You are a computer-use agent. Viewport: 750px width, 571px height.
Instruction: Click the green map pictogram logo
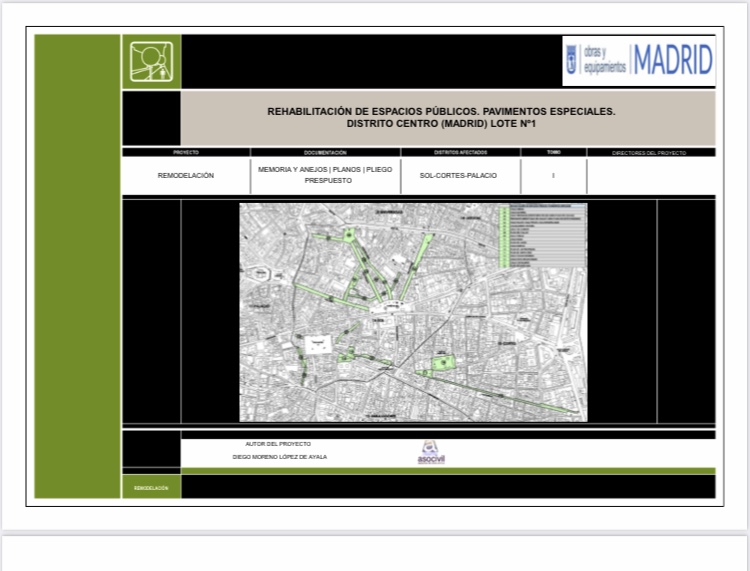[x=152, y=62]
